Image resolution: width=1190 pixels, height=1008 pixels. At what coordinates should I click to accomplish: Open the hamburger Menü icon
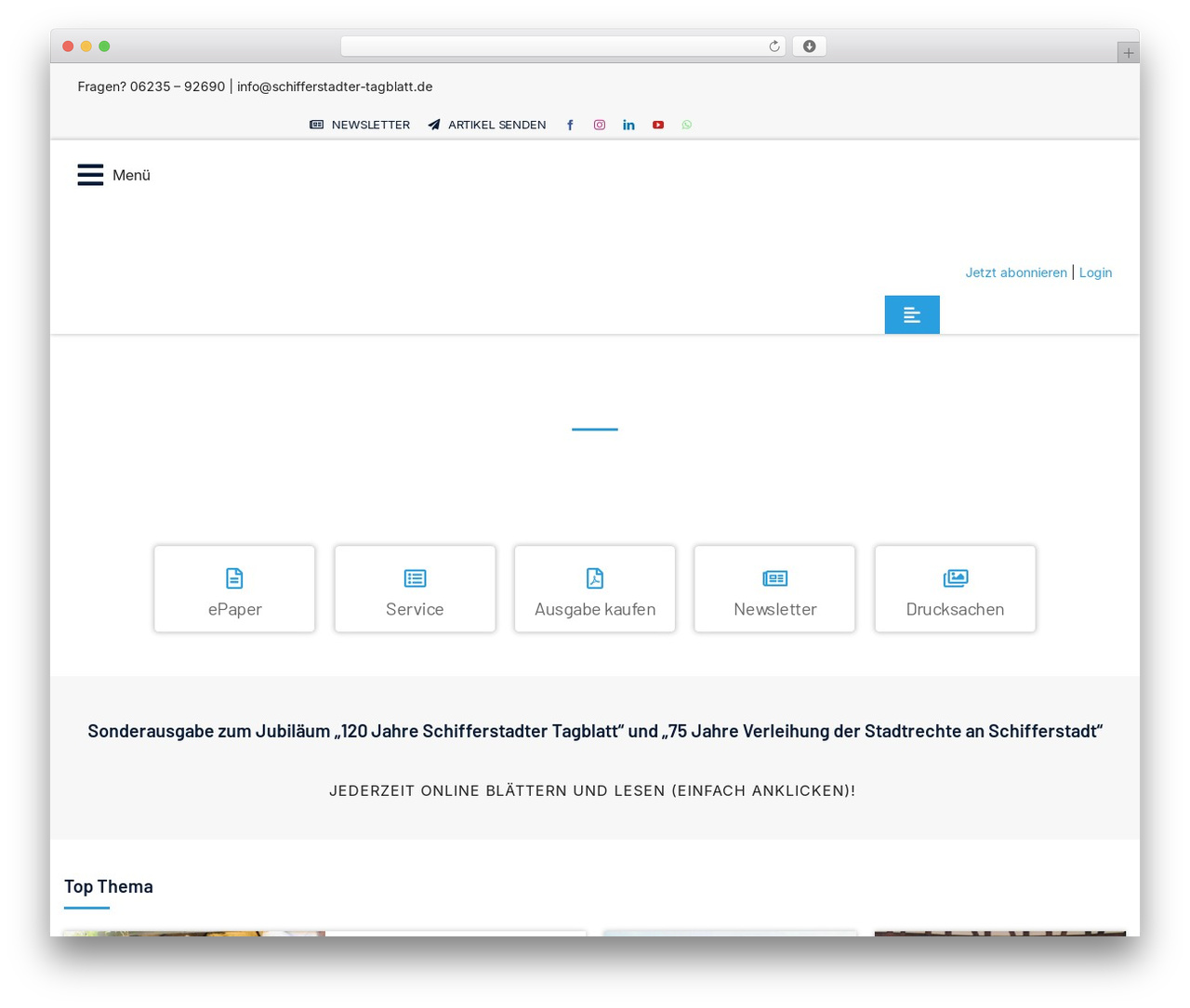click(90, 175)
